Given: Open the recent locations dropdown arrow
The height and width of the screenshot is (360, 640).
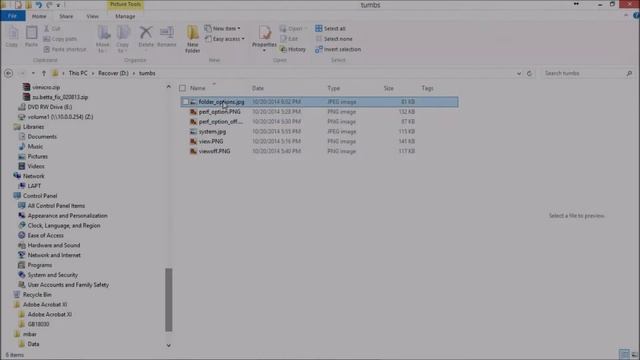Looking at the screenshot, I should (x=33, y=73).
